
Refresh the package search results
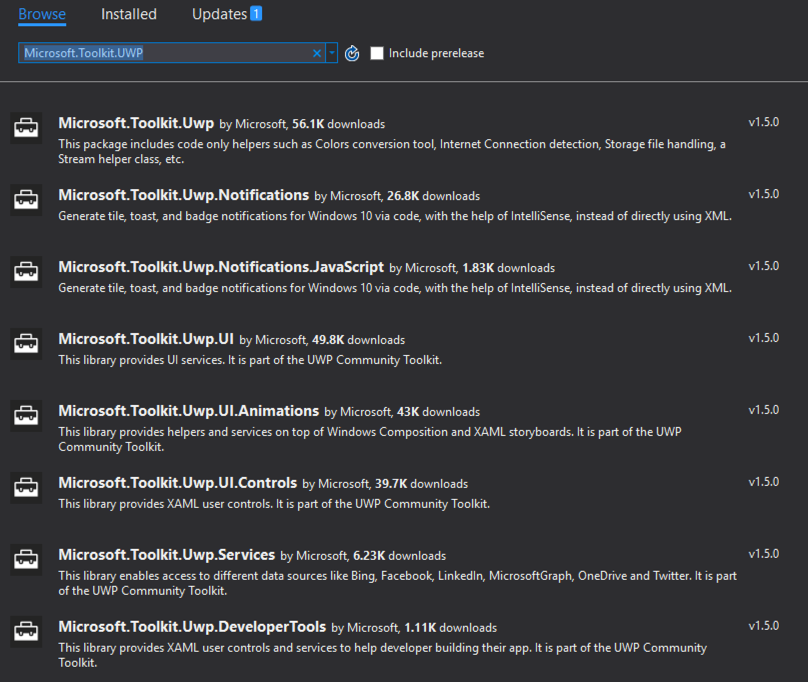click(351, 53)
